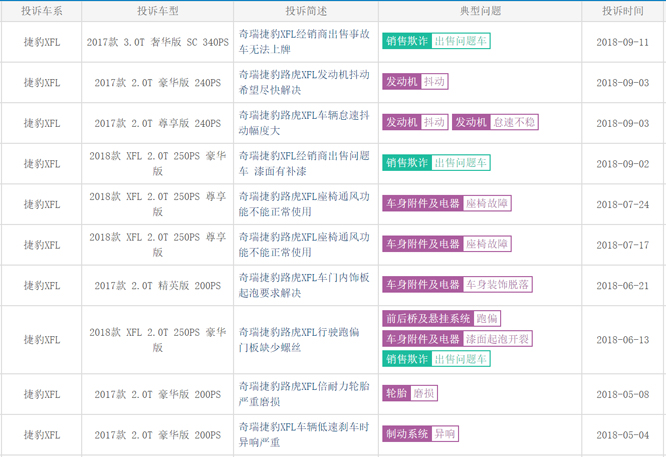
Task: Select car model 2017款 3.0T 奢华版 SC 340PS
Action: pos(158,42)
